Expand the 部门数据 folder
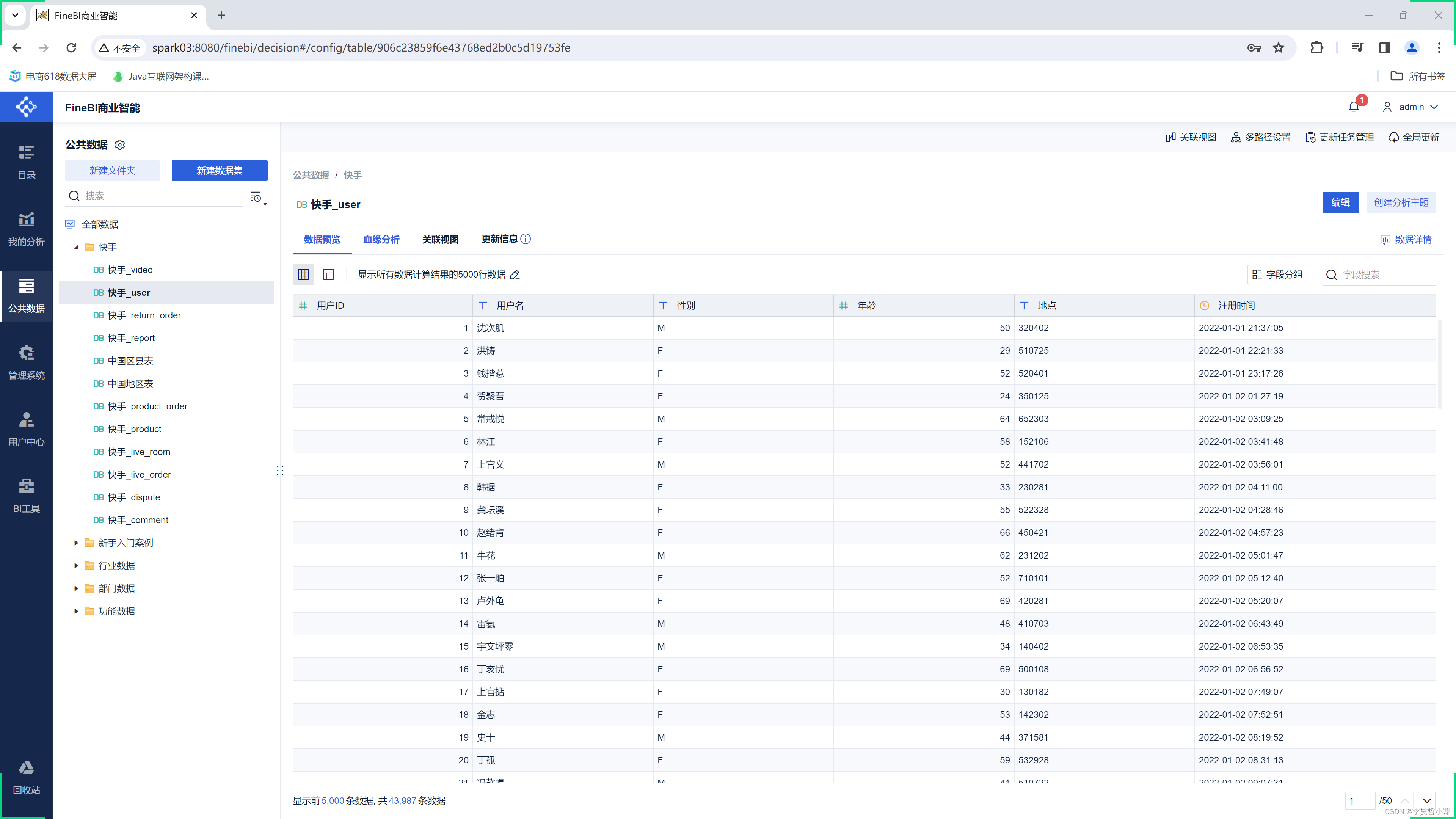 tap(76, 588)
